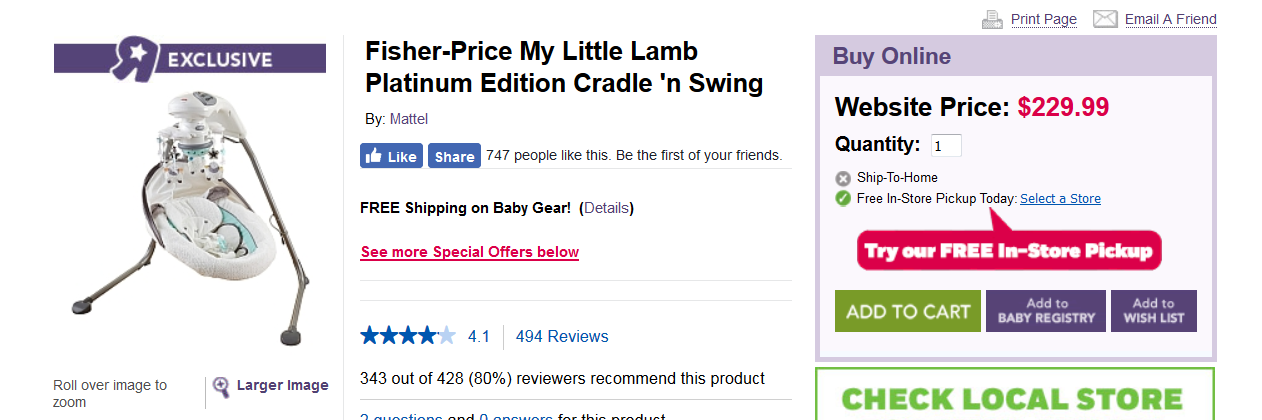
Task: Open the Print Page link
Action: point(1043,19)
